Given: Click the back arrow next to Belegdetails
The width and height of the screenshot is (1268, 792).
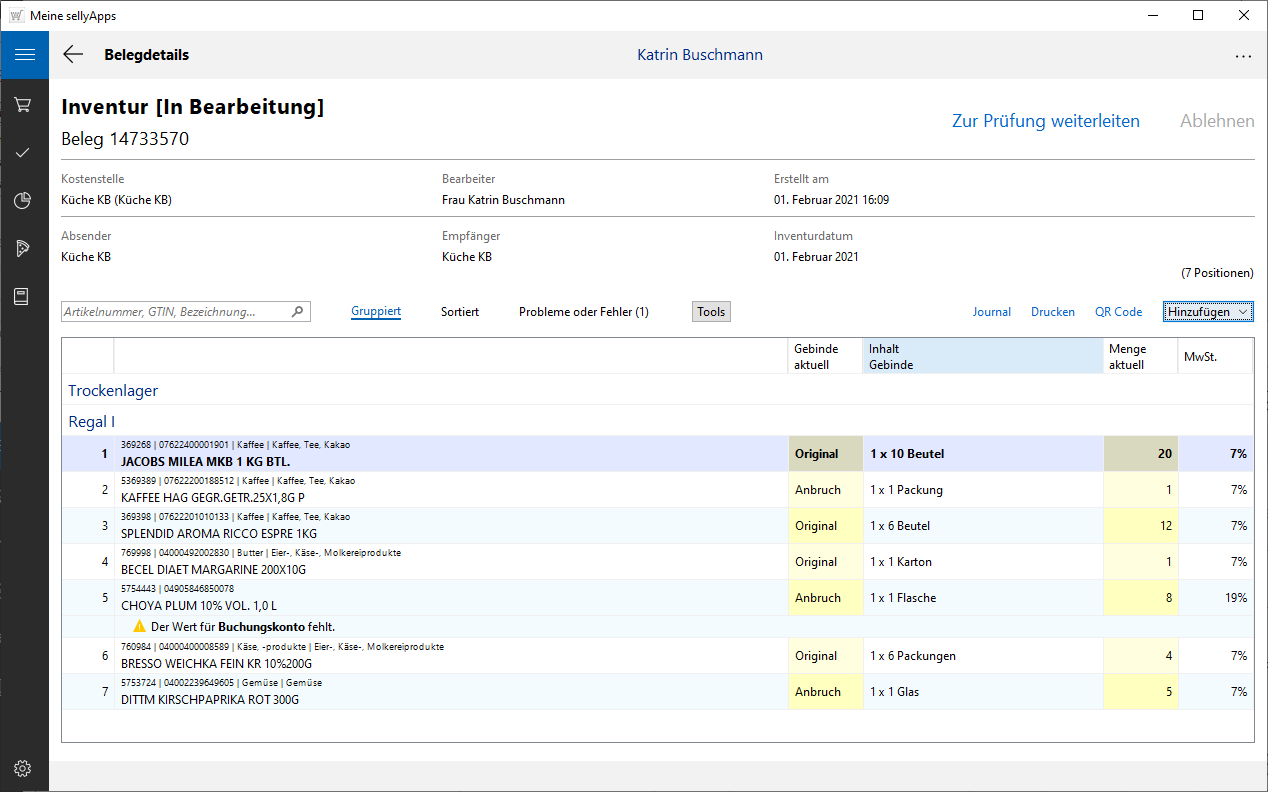Looking at the screenshot, I should pyautogui.click(x=73, y=55).
